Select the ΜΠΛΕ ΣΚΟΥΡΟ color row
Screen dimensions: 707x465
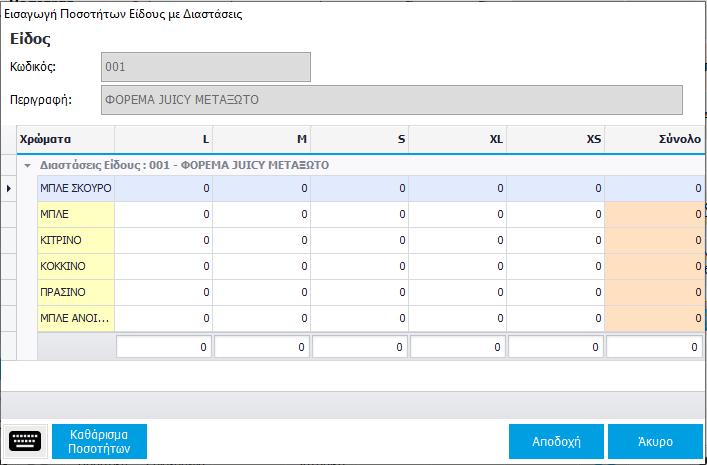pos(75,188)
